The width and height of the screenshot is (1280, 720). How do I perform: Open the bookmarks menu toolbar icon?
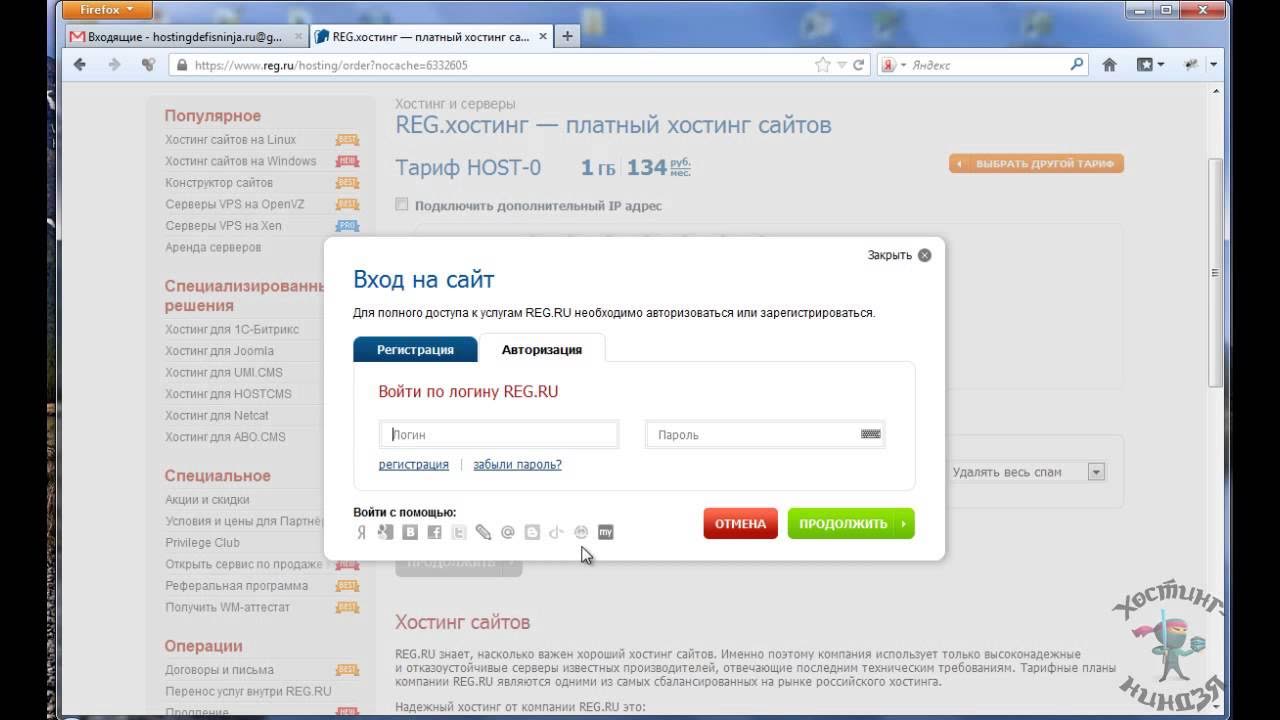[1145, 65]
